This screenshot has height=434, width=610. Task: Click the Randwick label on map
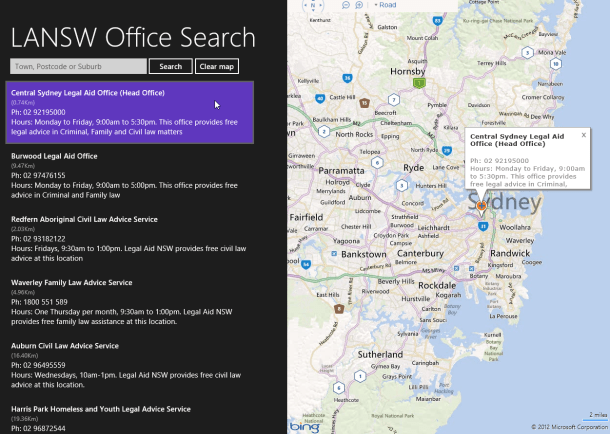click(x=510, y=253)
